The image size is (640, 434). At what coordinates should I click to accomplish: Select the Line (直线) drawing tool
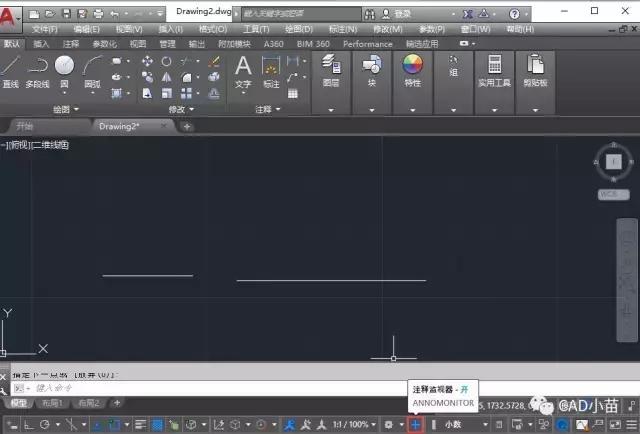tap(11, 71)
